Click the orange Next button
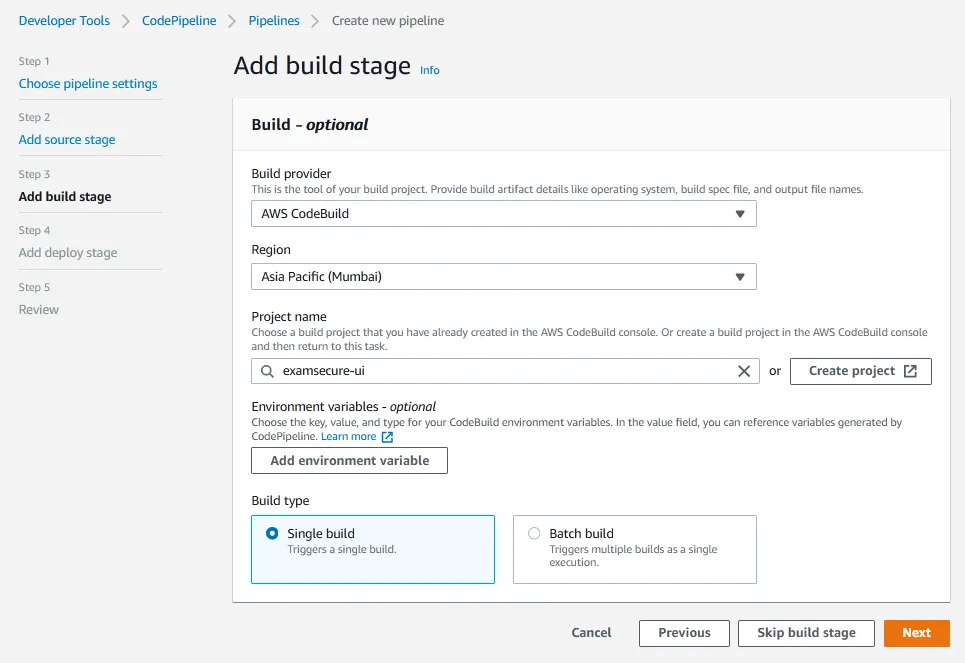The image size is (965, 663). coord(916,633)
